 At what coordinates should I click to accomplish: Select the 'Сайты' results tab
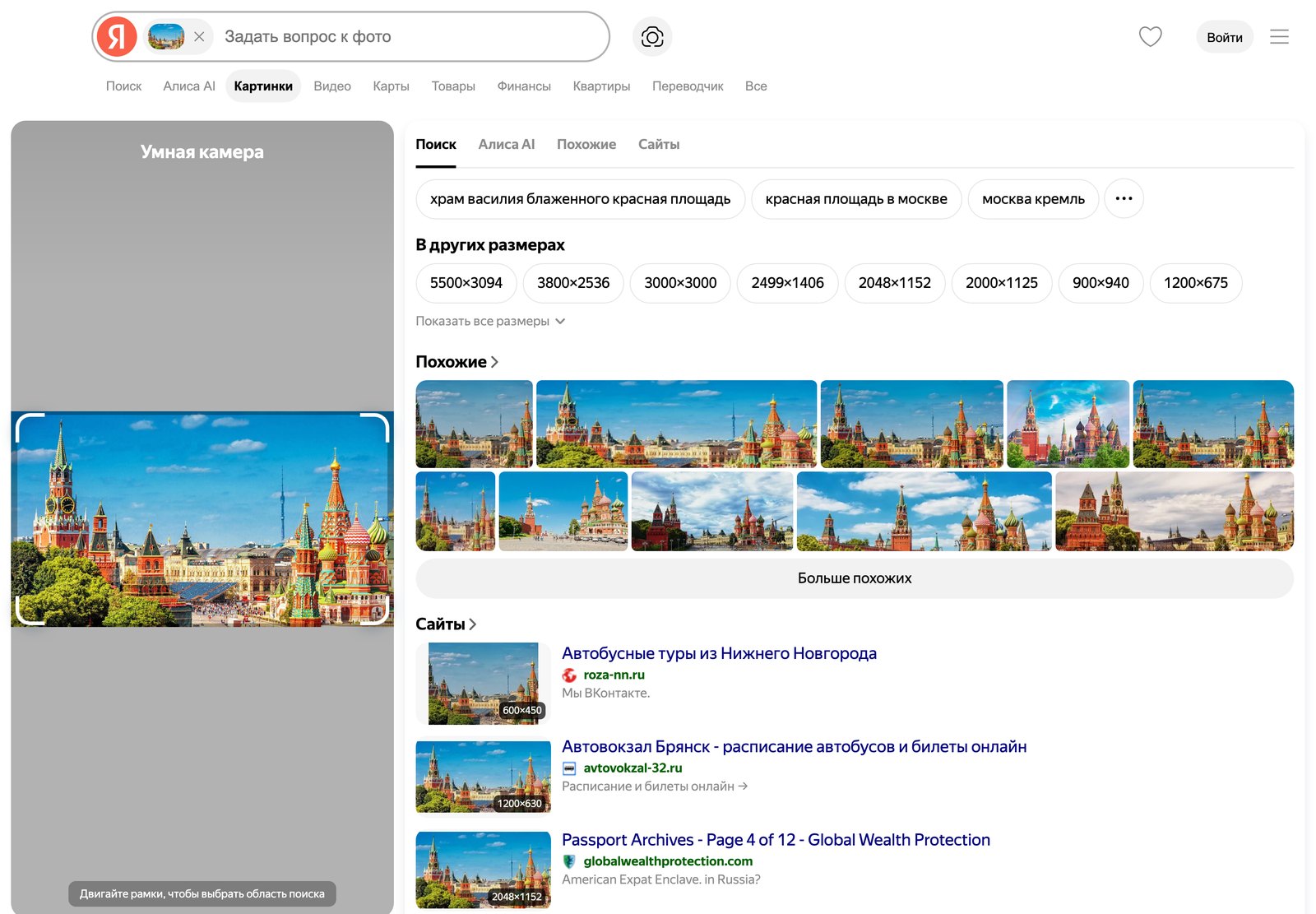click(x=659, y=145)
